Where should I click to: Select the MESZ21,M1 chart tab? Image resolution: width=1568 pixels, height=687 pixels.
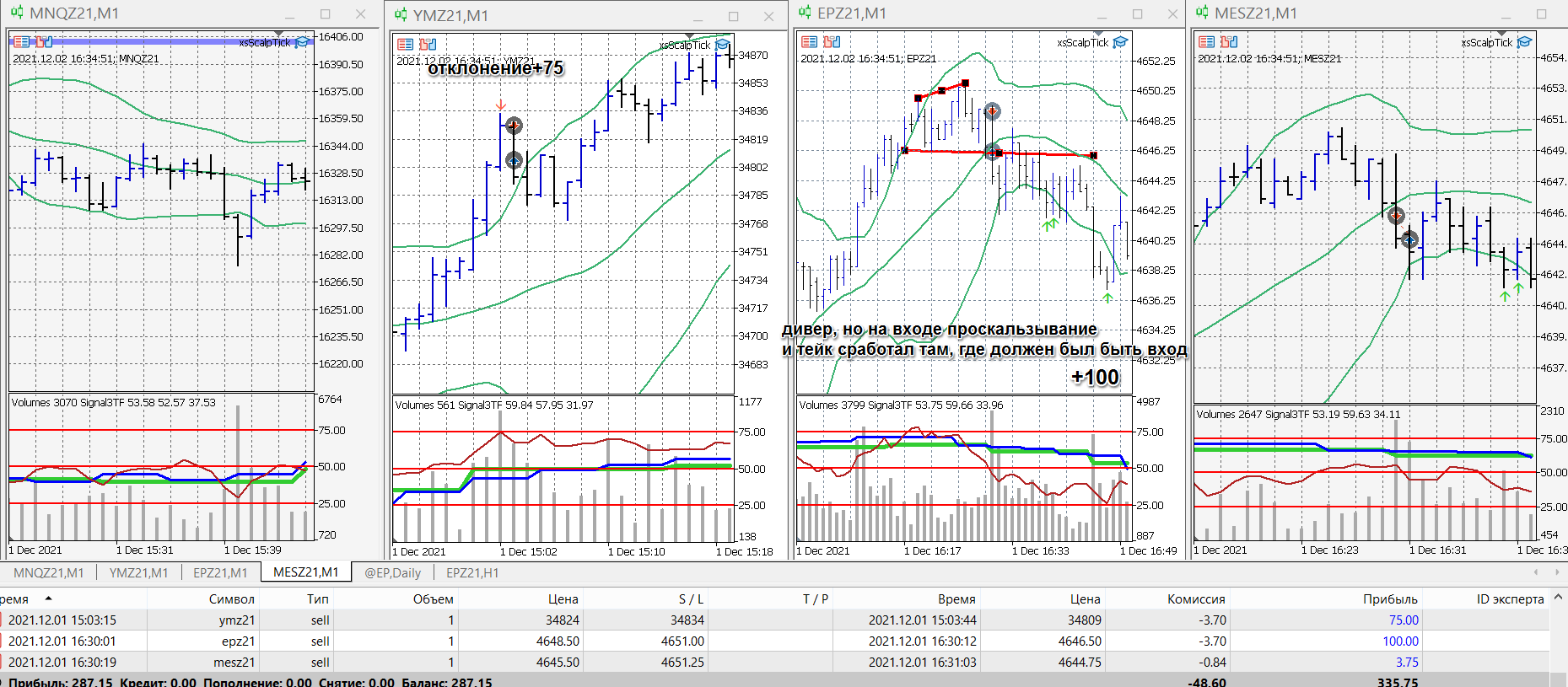(305, 572)
